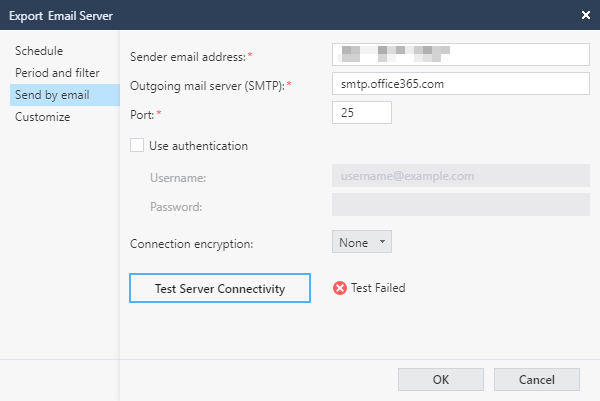Screen dimensions: 600x401
Task: Confirm settings with the OK button
Action: [441, 380]
